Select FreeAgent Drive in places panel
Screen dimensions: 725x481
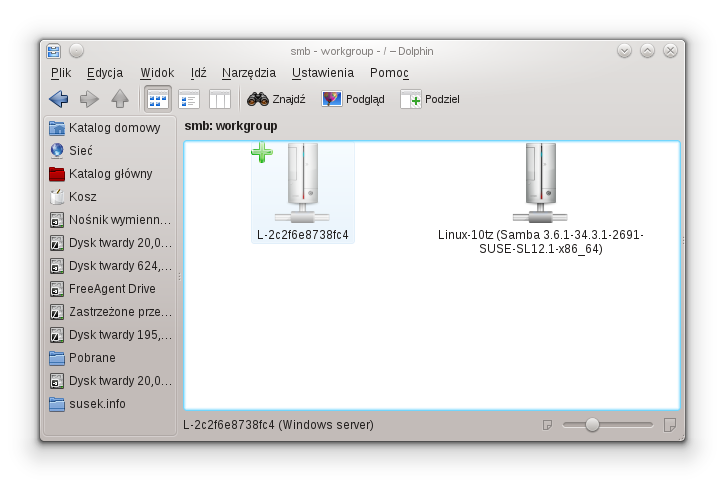[112, 289]
